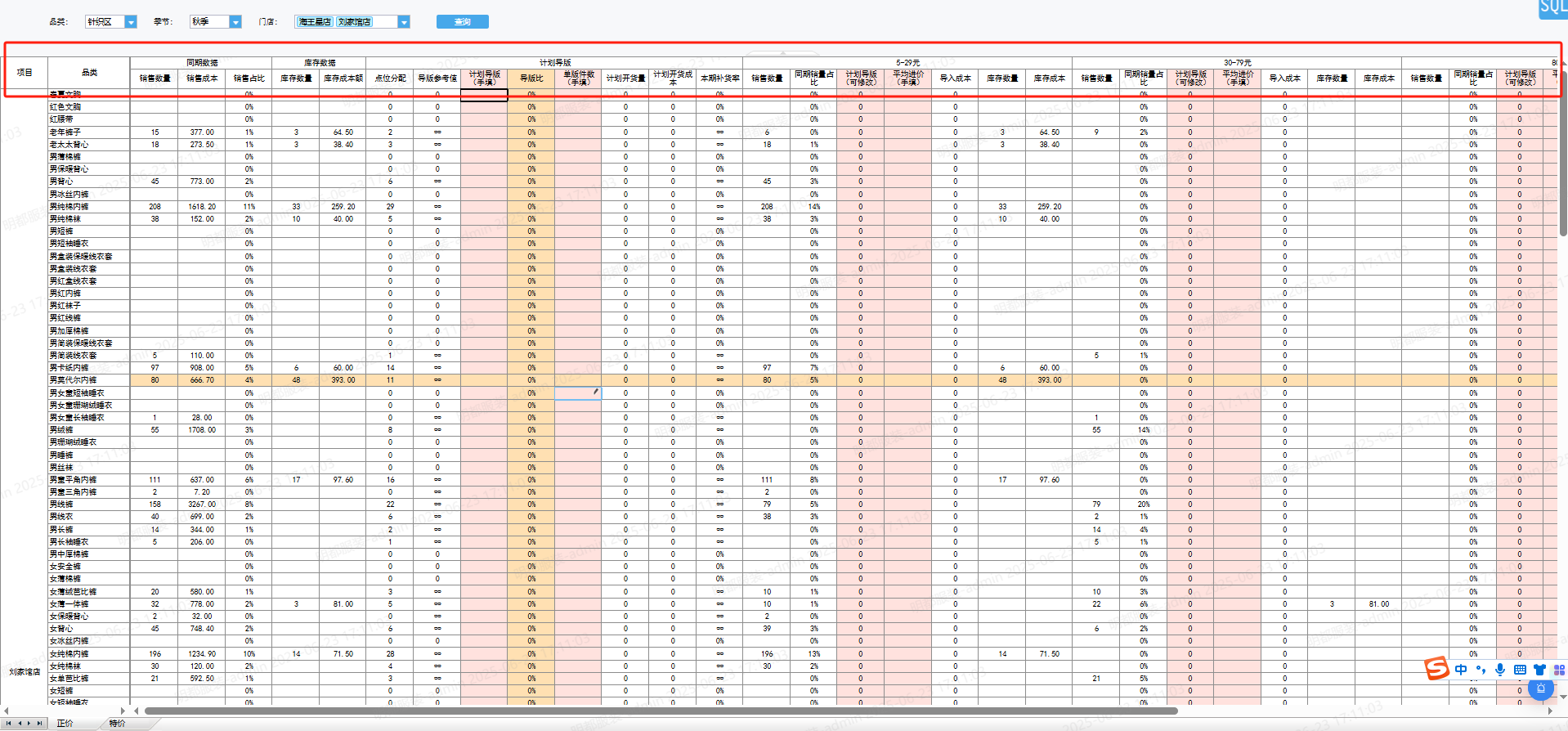Screen dimensions: 1568x731
Task: Click into the 秋季 season field
Action: point(210,22)
